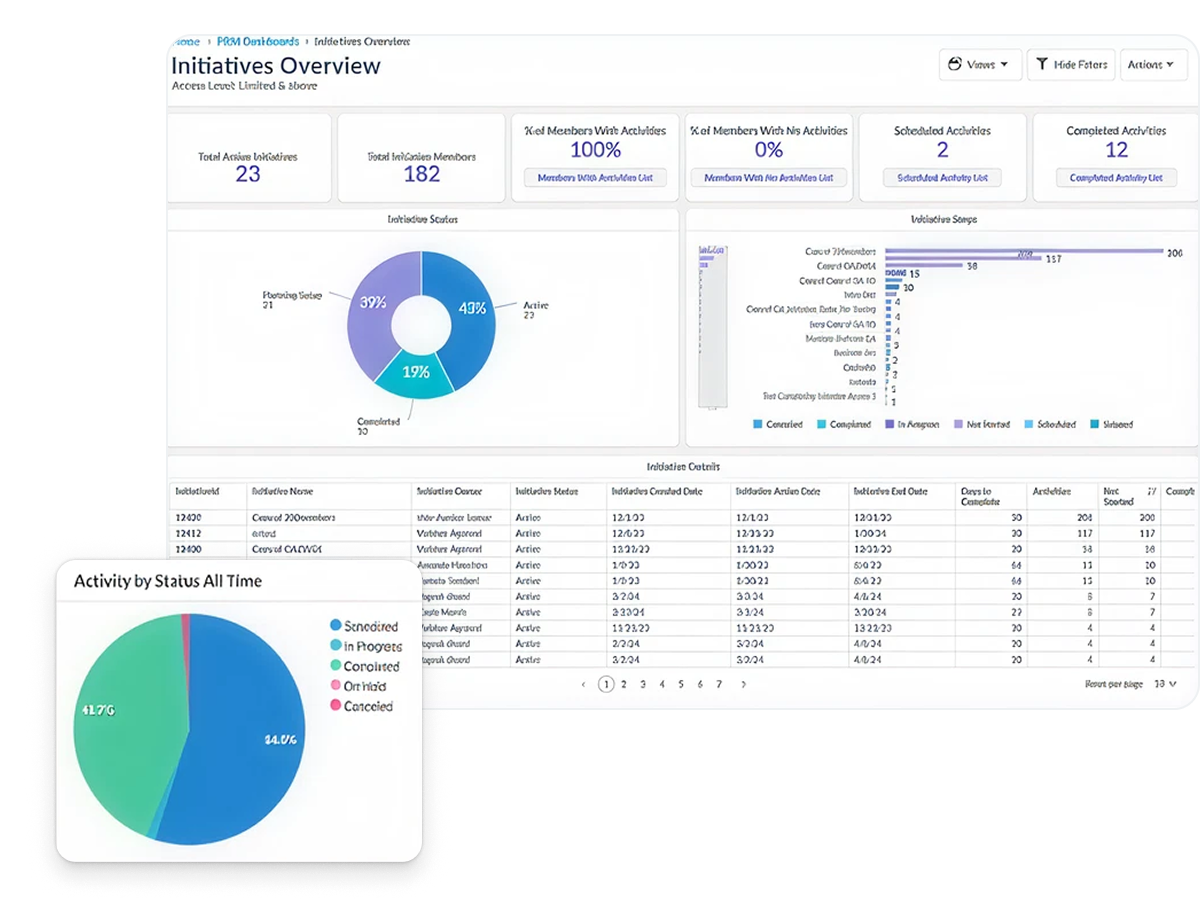Expand the Actions dropdown
This screenshot has width=1200, height=904.
coord(1150,65)
